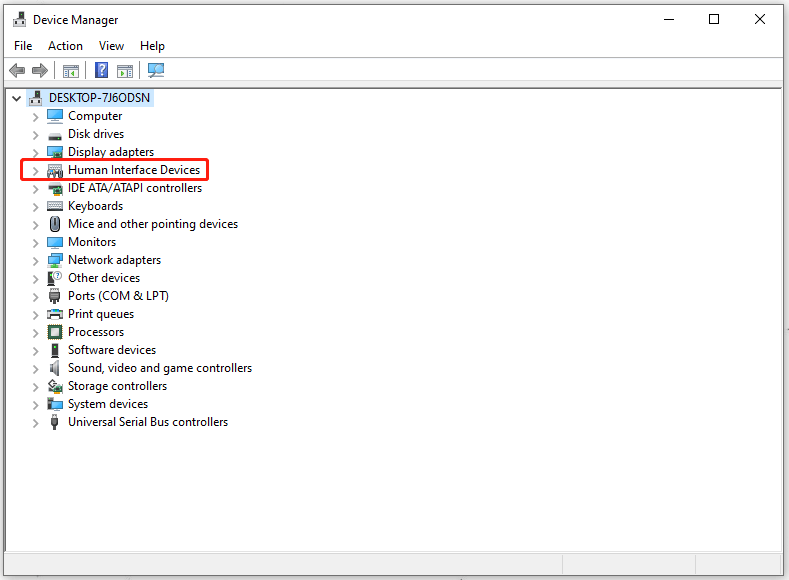
Task: Click the Keyboards category icon
Action: coord(55,206)
